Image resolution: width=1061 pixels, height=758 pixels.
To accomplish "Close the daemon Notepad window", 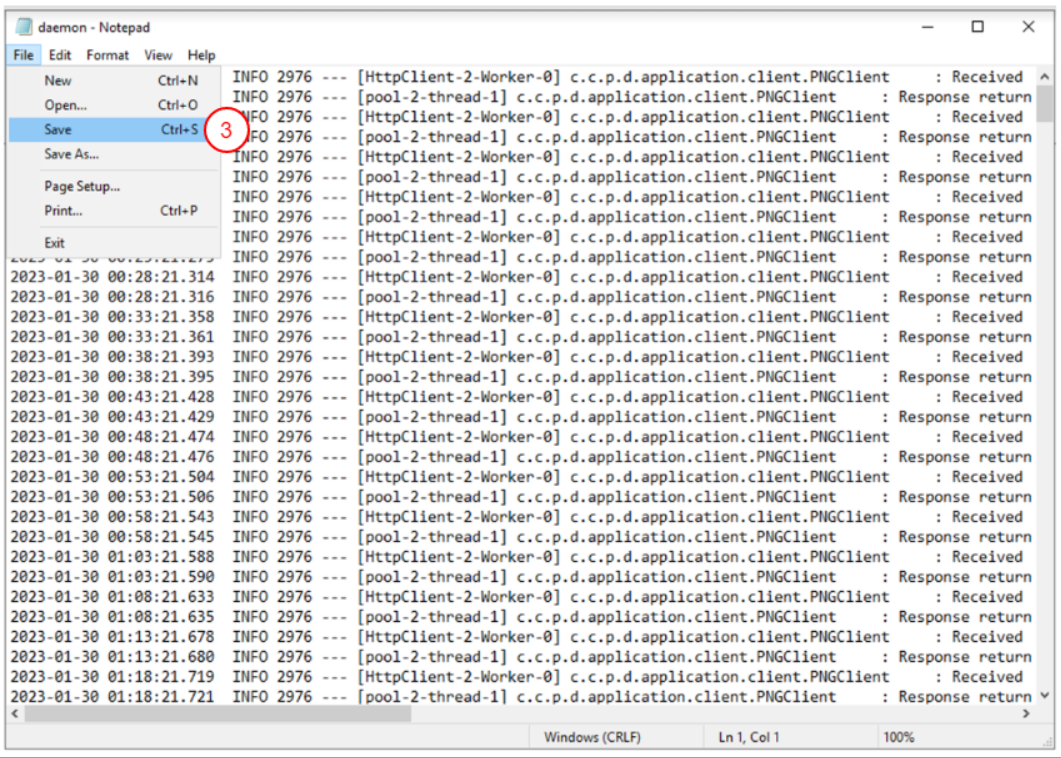I will 1029,27.
